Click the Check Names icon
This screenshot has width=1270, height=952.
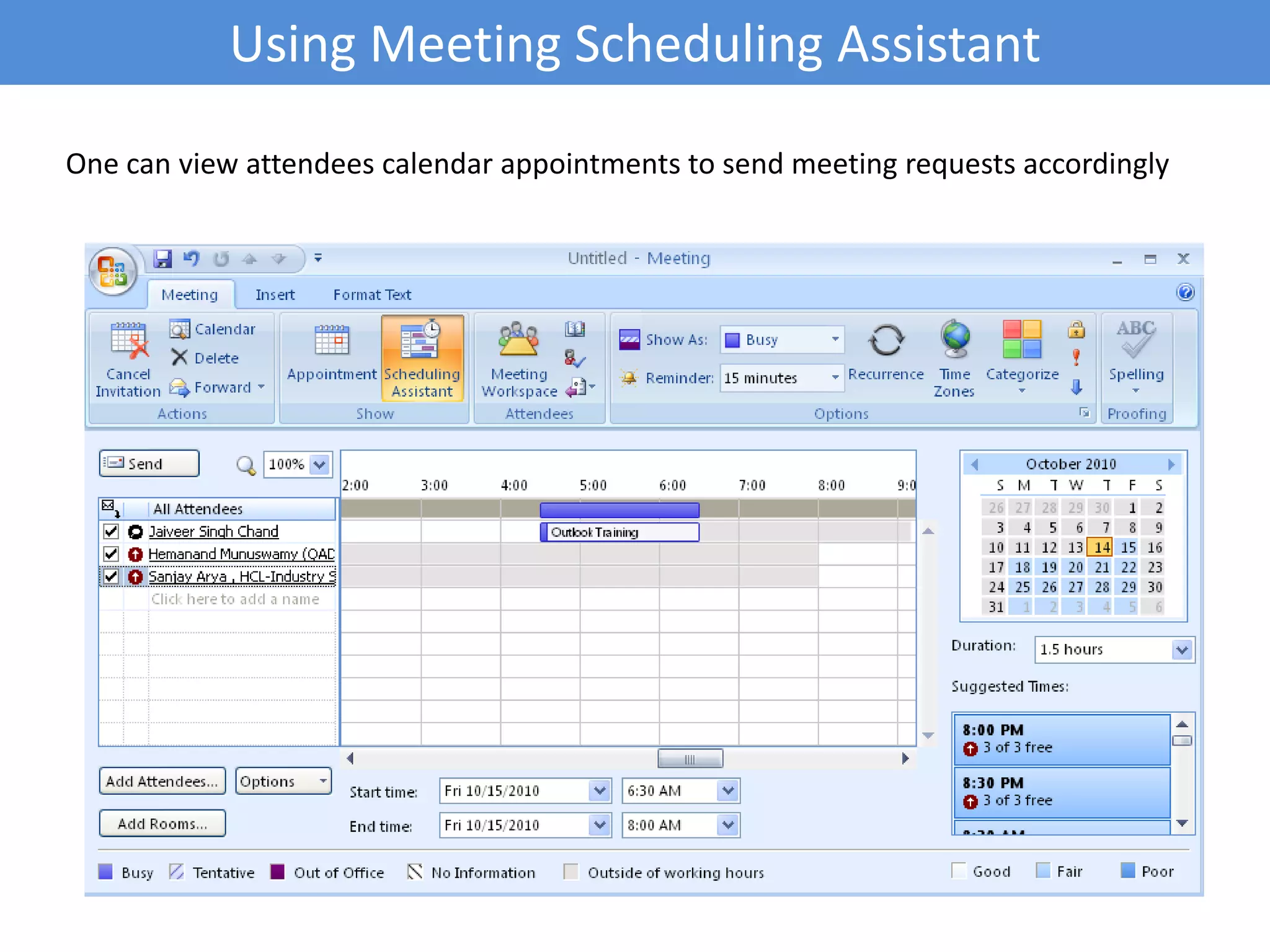pos(575,358)
